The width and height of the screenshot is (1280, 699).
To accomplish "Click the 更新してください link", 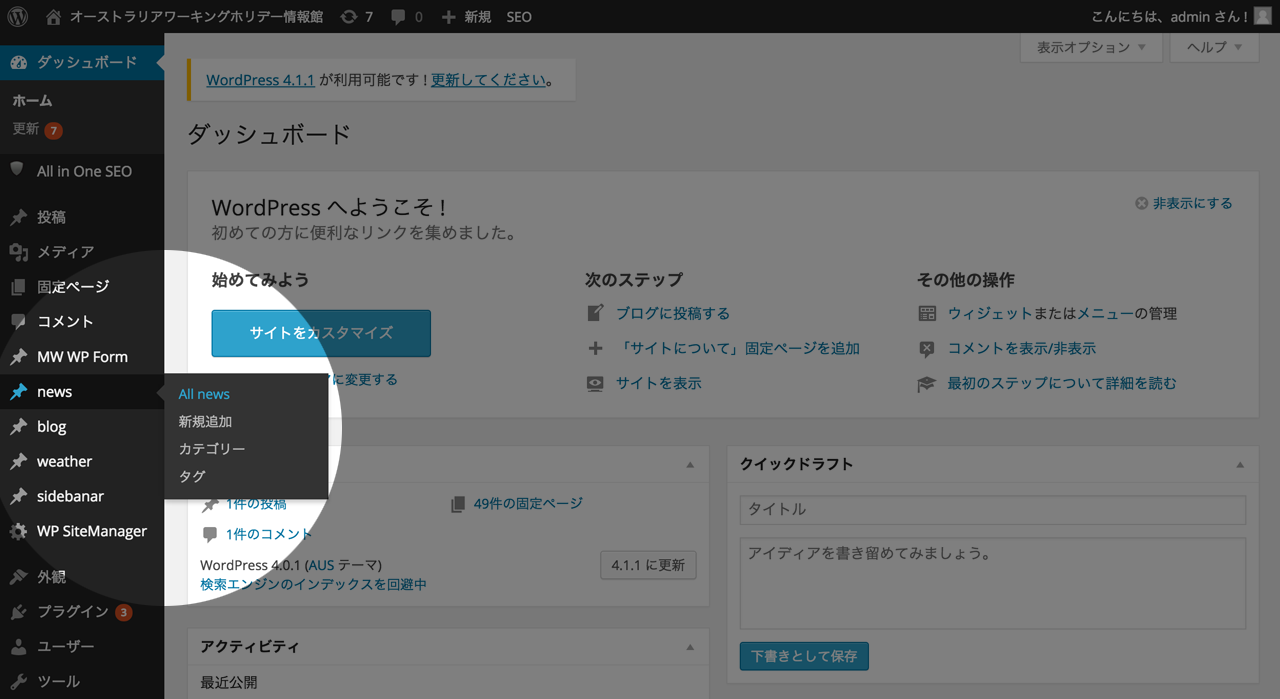I will [x=489, y=80].
